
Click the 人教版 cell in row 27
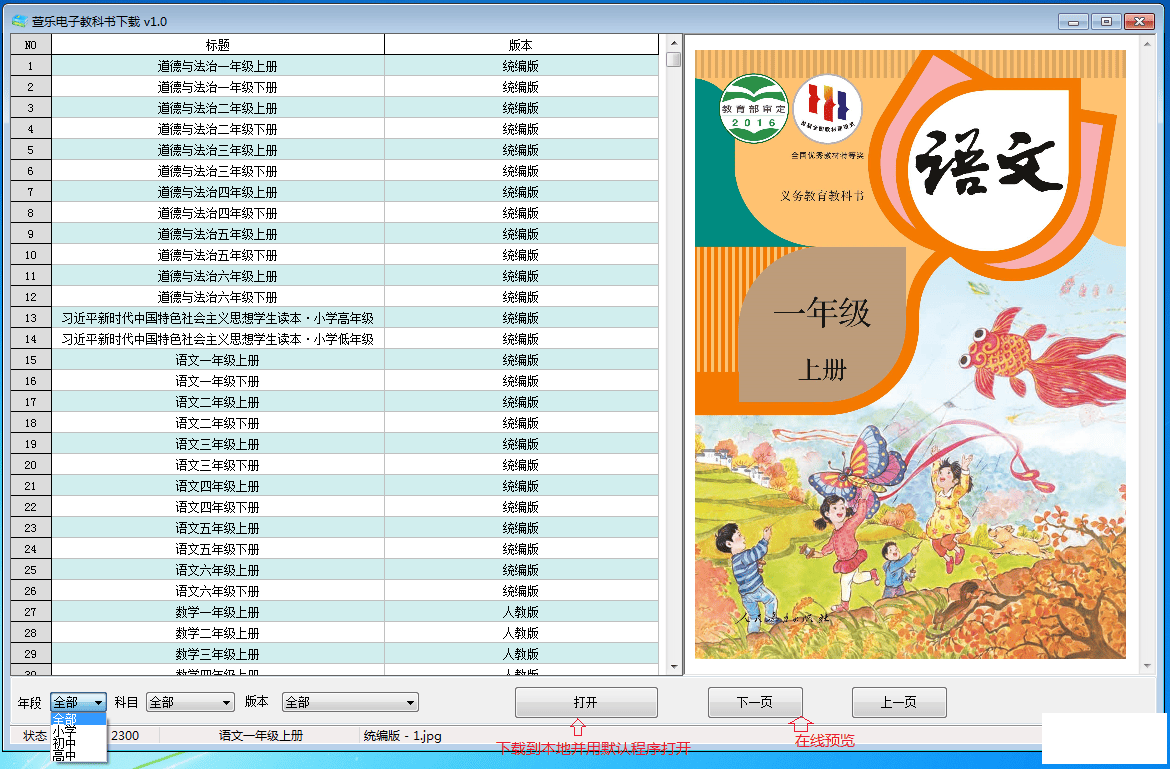click(521, 612)
